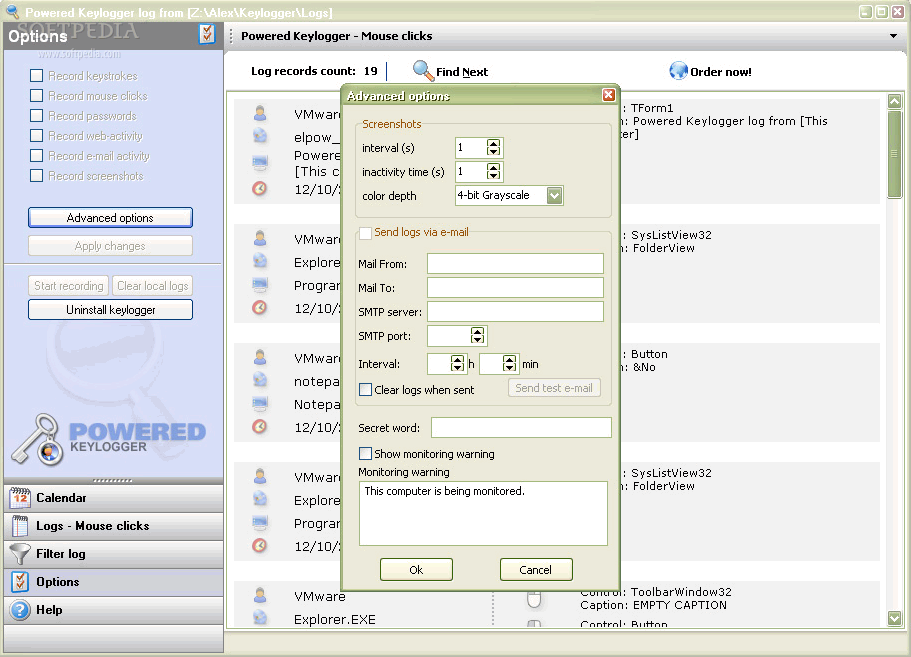Click Uninstall keylogger button
The width and height of the screenshot is (911, 657).
[110, 310]
